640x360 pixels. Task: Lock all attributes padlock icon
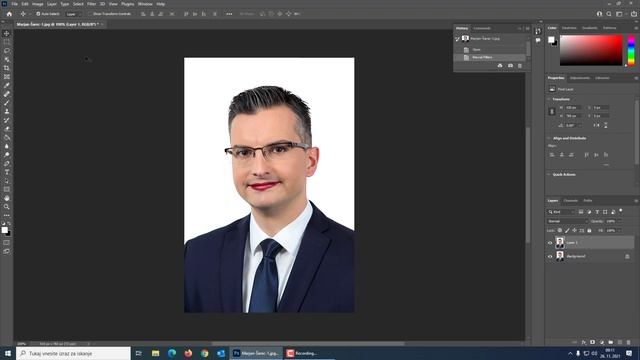(589, 231)
